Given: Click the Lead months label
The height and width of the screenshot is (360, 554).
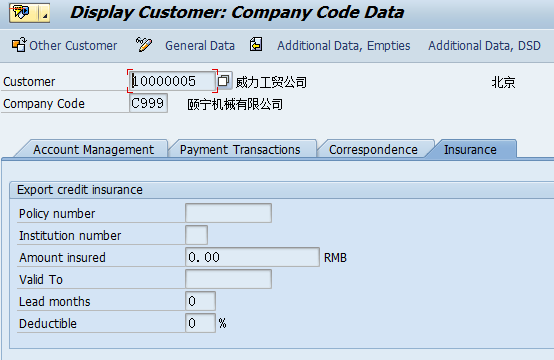Looking at the screenshot, I should pos(55,302).
